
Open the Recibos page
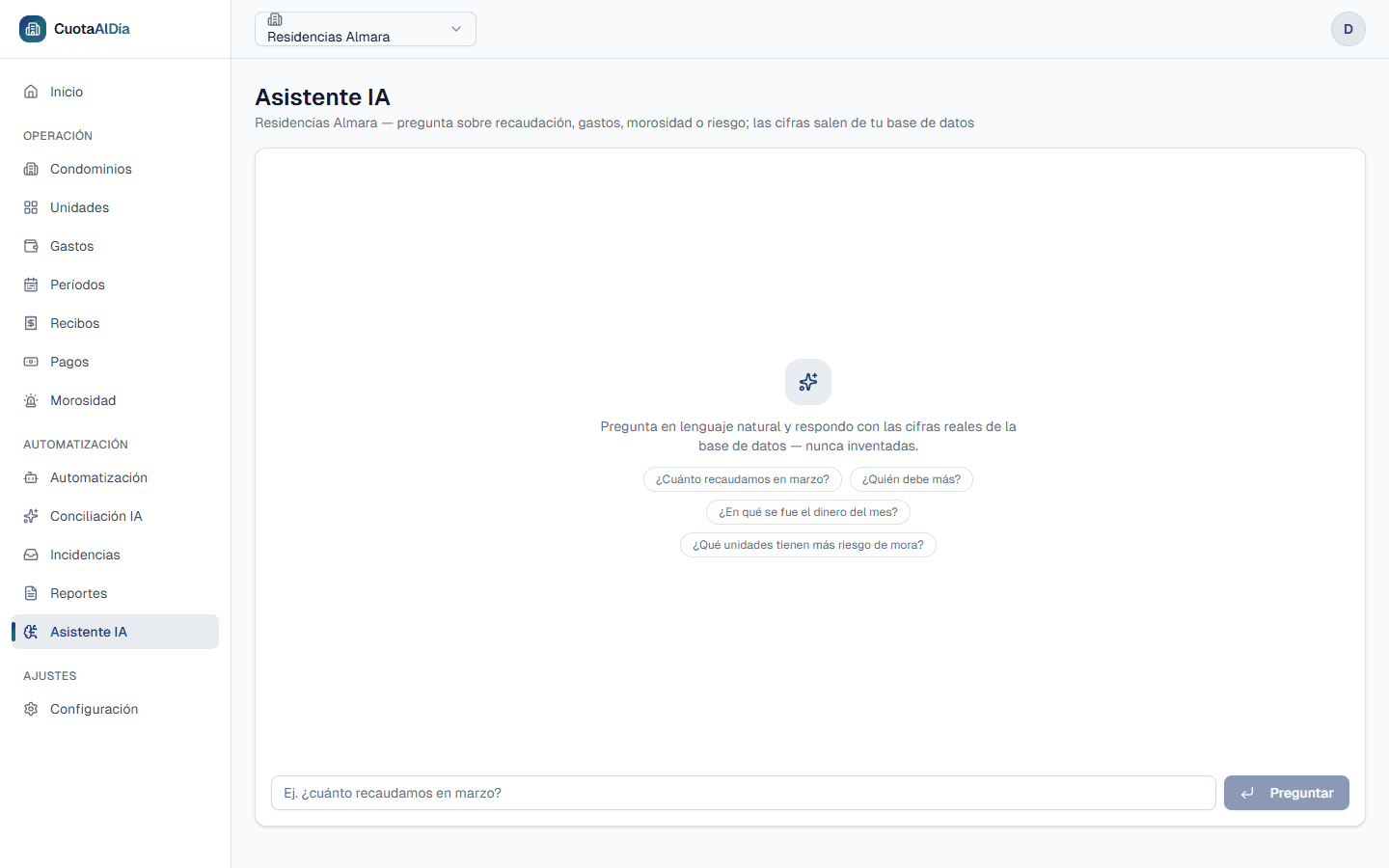click(x=116, y=323)
